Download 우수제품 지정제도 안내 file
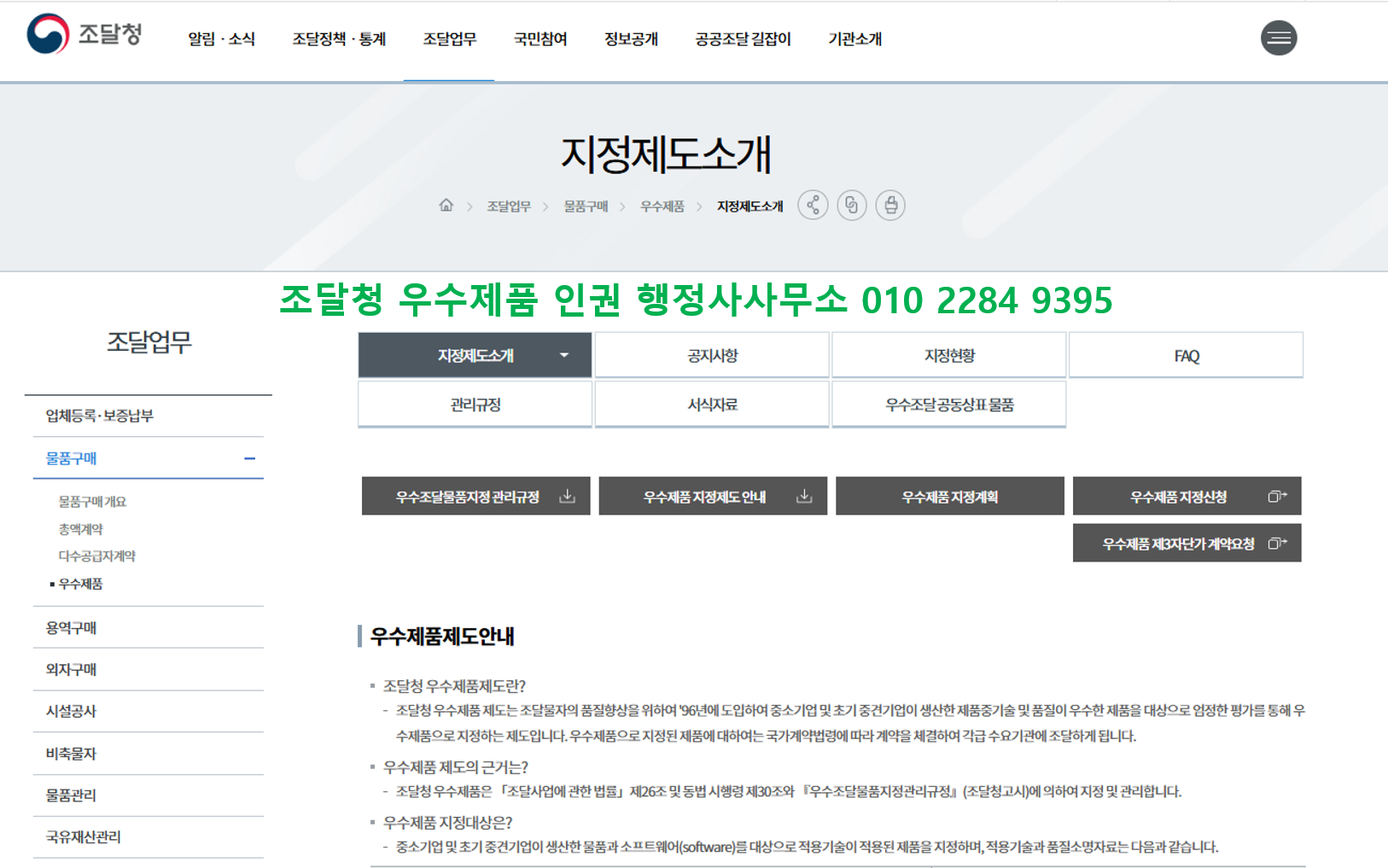This screenshot has width=1388, height=868. coord(713,496)
